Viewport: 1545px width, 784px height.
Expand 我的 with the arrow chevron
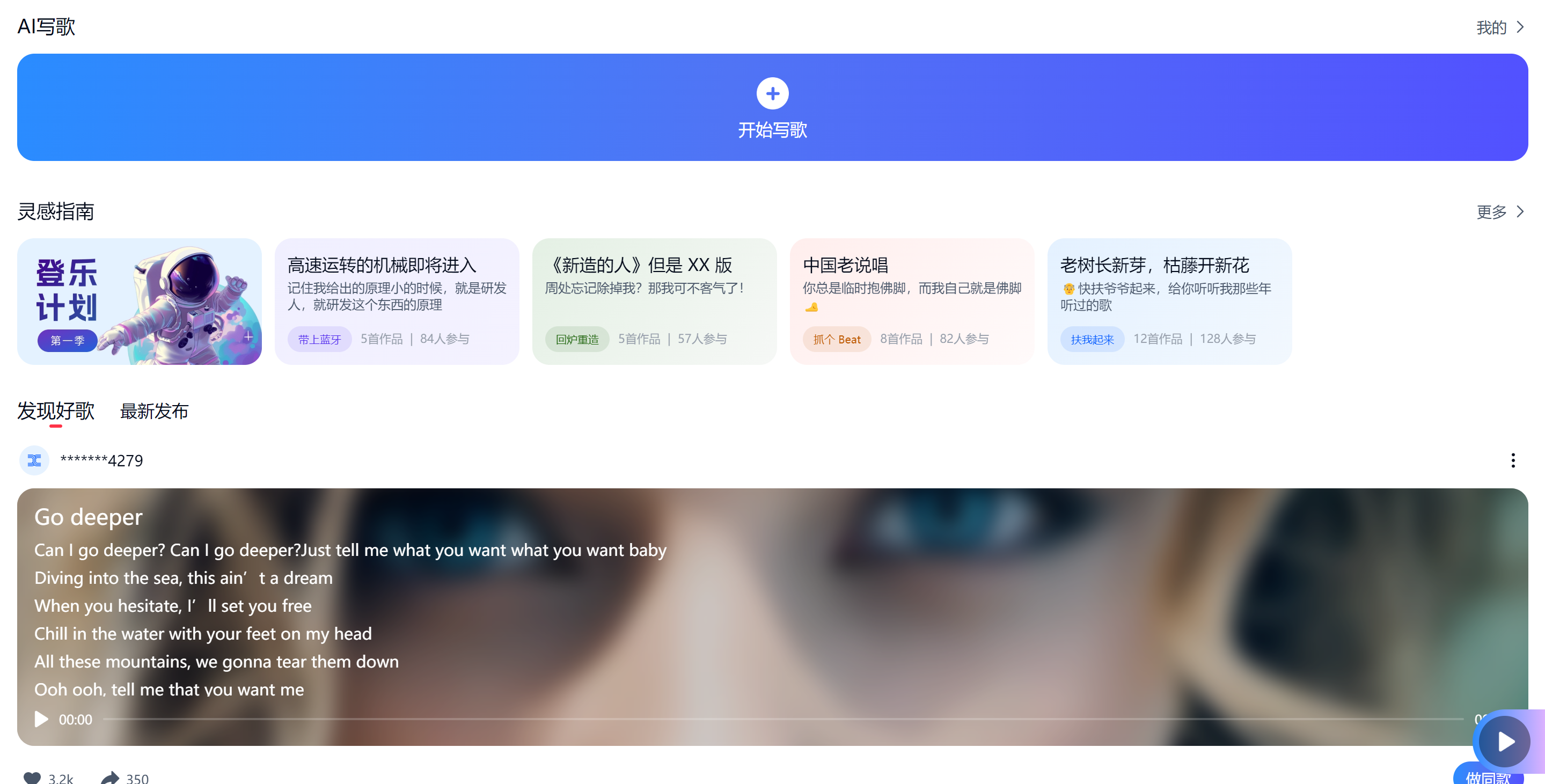click(1519, 27)
